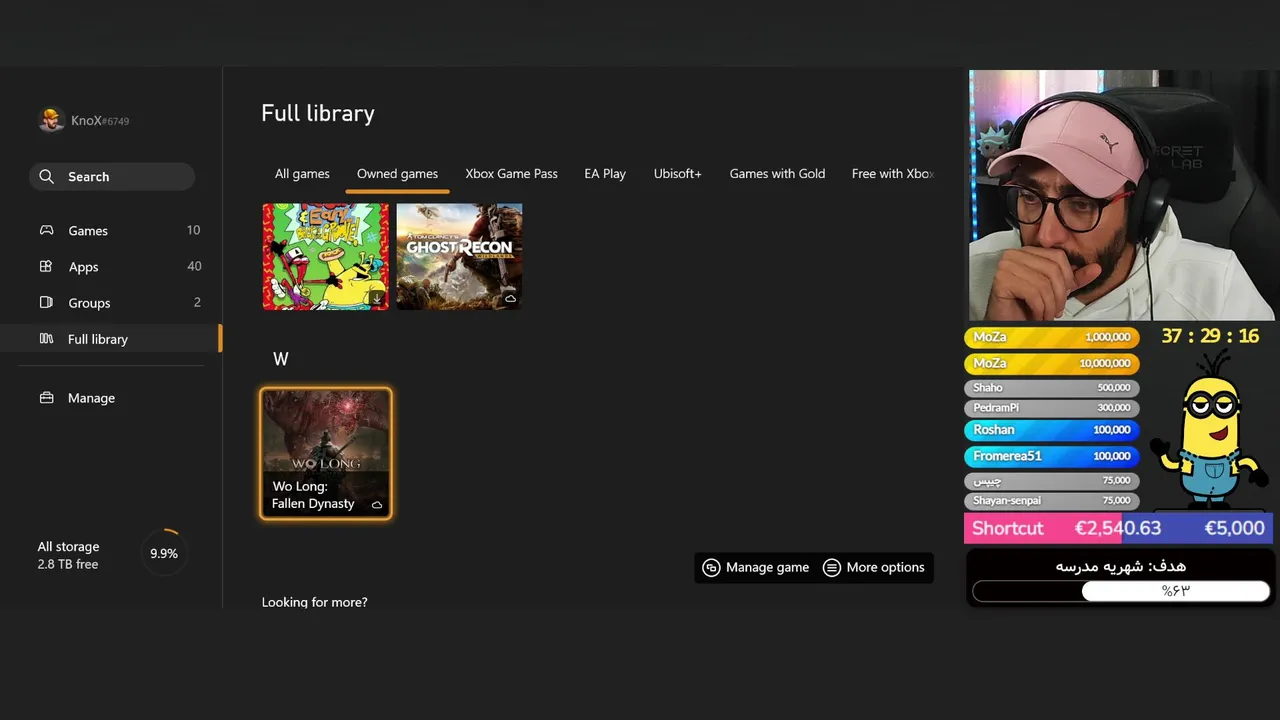Click the MoZa 10,000,000 donor bar

(x=1051, y=363)
